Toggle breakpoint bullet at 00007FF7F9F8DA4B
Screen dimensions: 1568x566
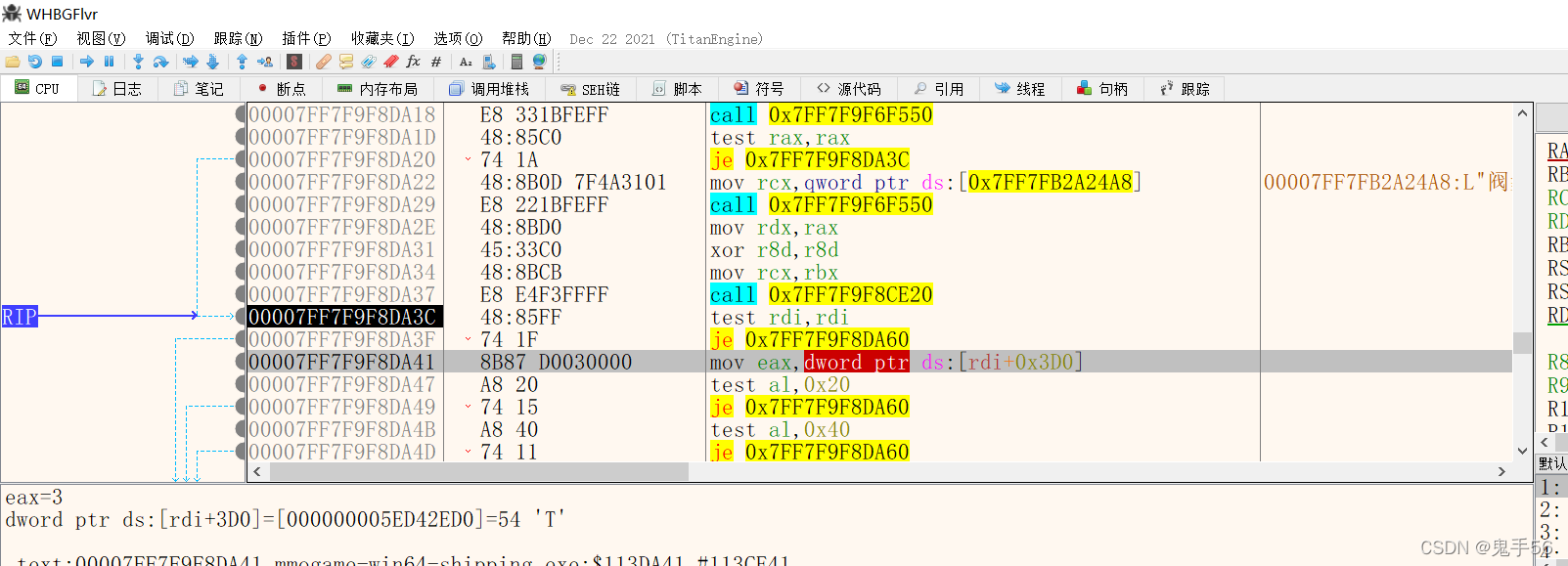coord(242,429)
